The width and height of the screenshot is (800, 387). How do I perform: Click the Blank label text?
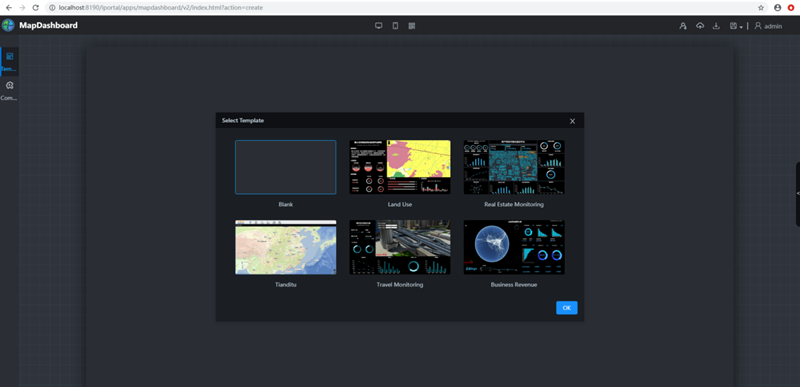point(286,204)
